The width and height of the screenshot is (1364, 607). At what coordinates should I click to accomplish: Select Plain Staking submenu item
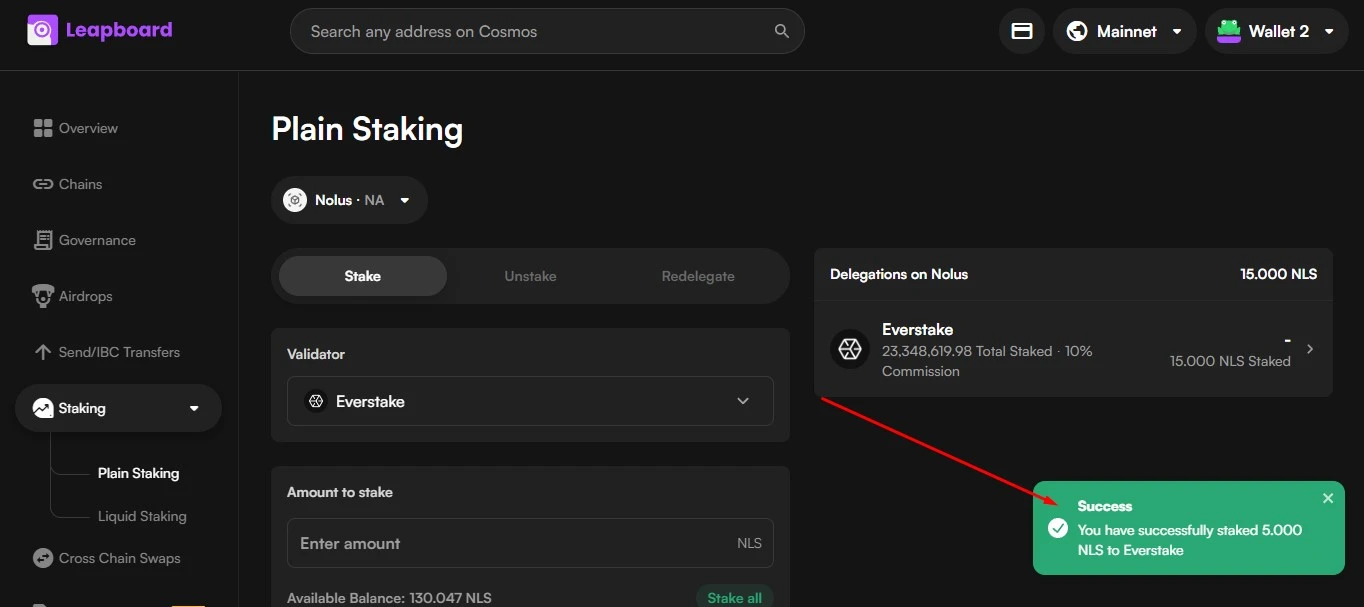pos(138,473)
